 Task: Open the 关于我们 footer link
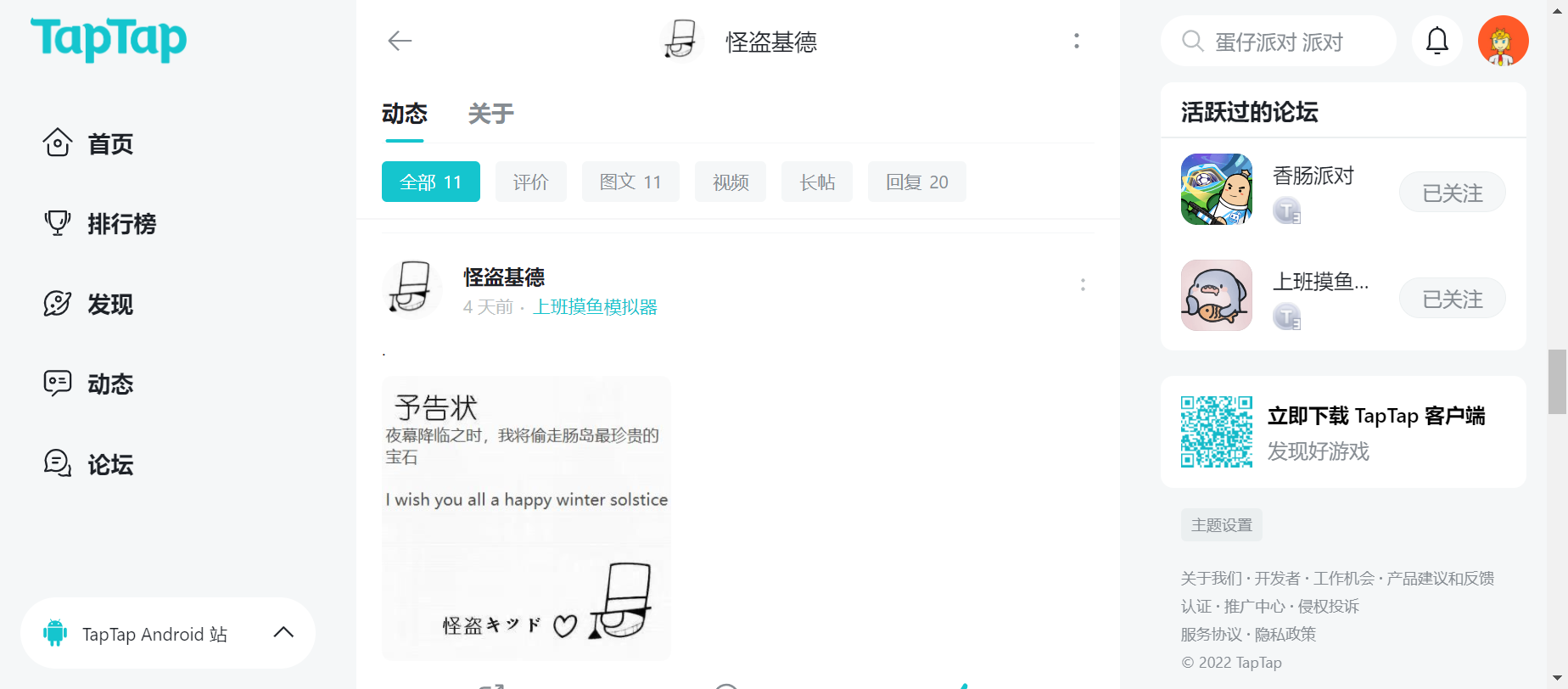pos(1211,579)
